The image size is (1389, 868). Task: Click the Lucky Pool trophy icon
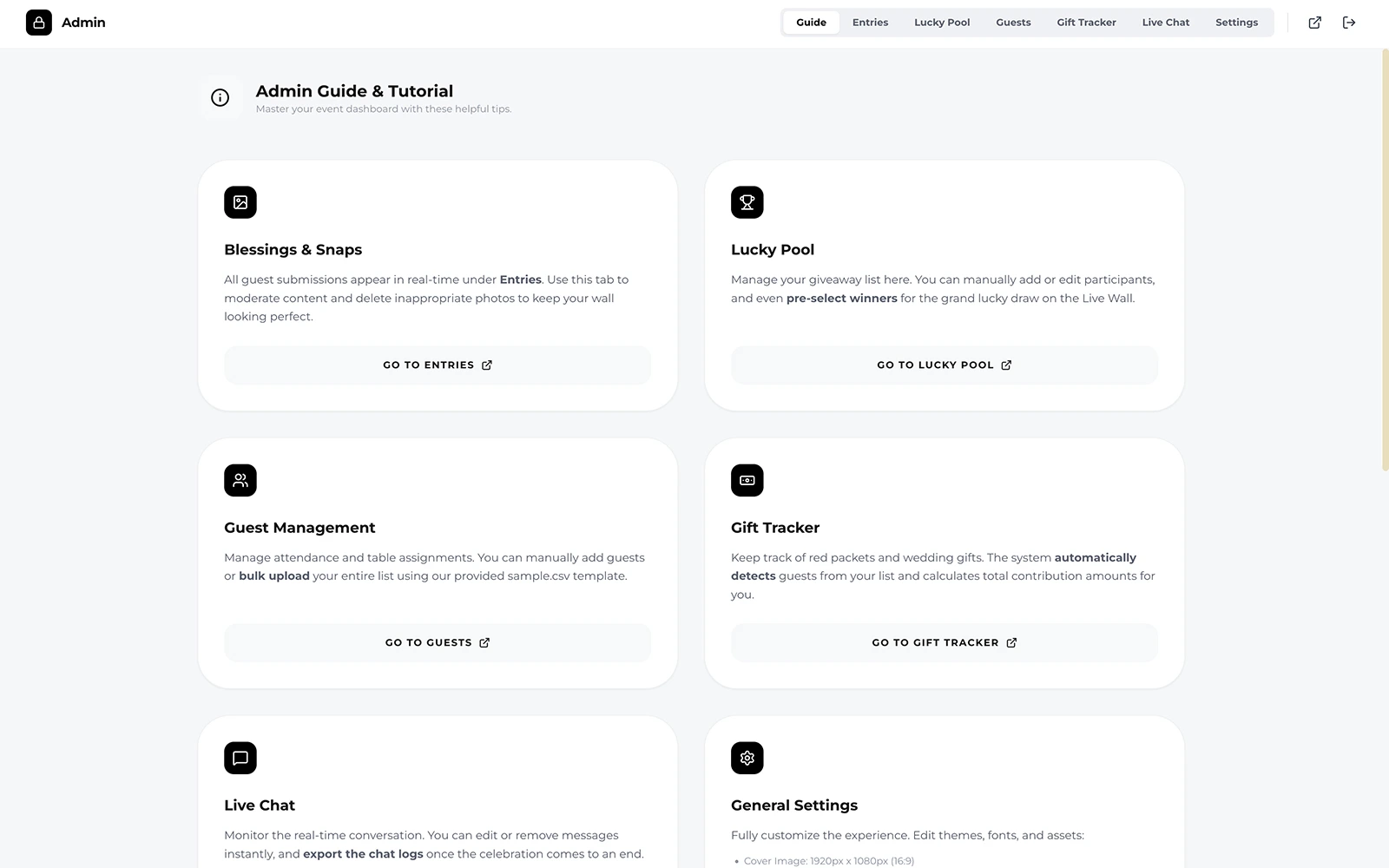pos(747,202)
